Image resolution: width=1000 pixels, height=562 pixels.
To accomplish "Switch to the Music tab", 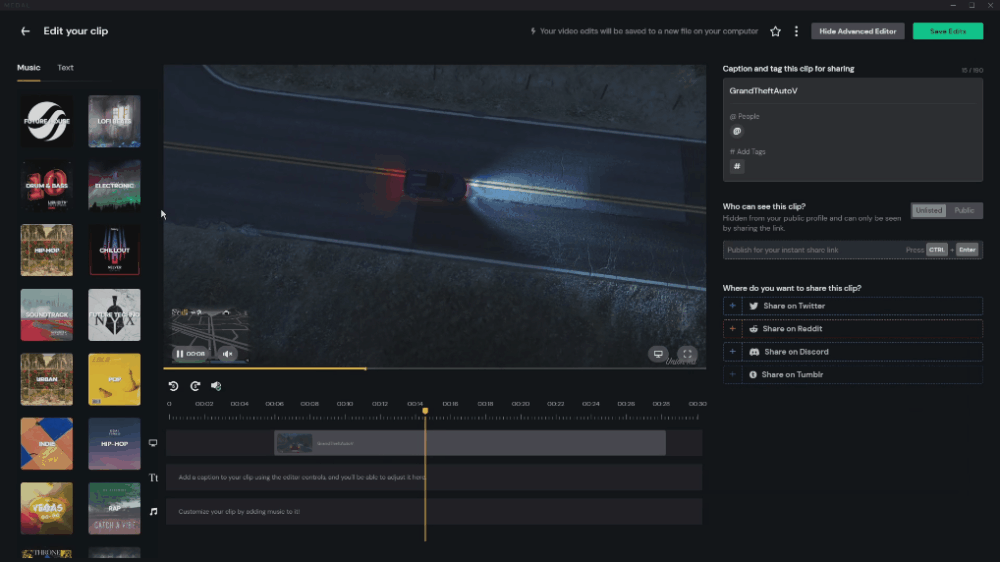I will coord(28,68).
